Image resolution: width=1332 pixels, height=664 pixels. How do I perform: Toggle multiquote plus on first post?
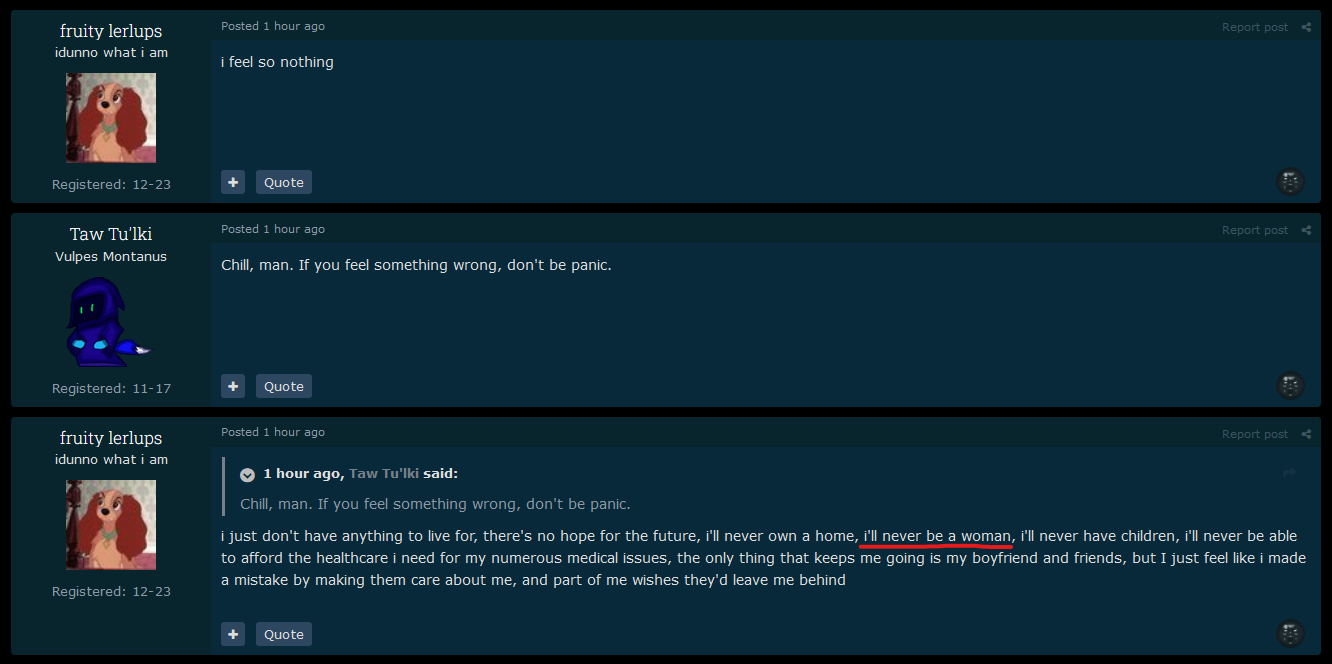click(233, 182)
